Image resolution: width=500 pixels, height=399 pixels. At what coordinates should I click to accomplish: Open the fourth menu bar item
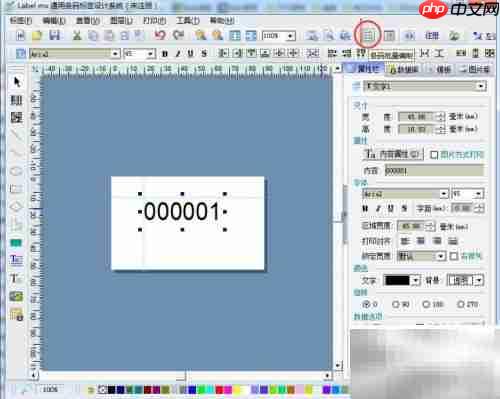tap(121, 20)
